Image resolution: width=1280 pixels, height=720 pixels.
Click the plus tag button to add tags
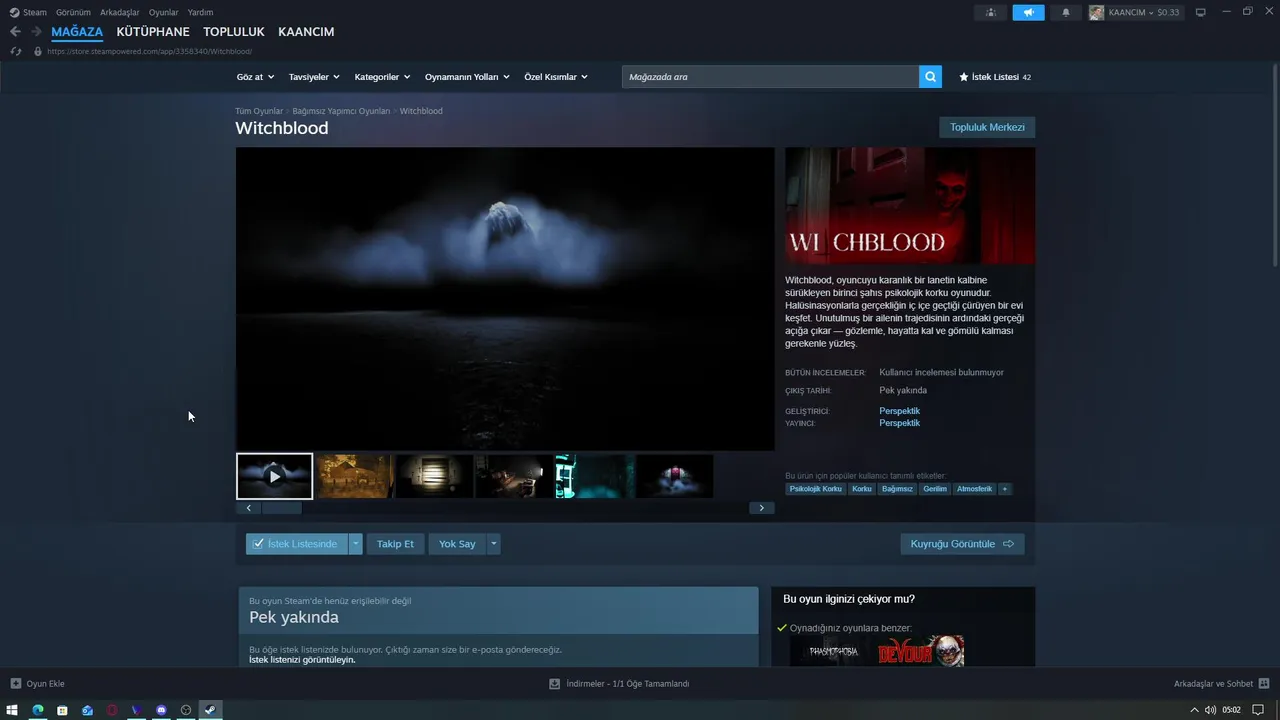(x=1005, y=489)
